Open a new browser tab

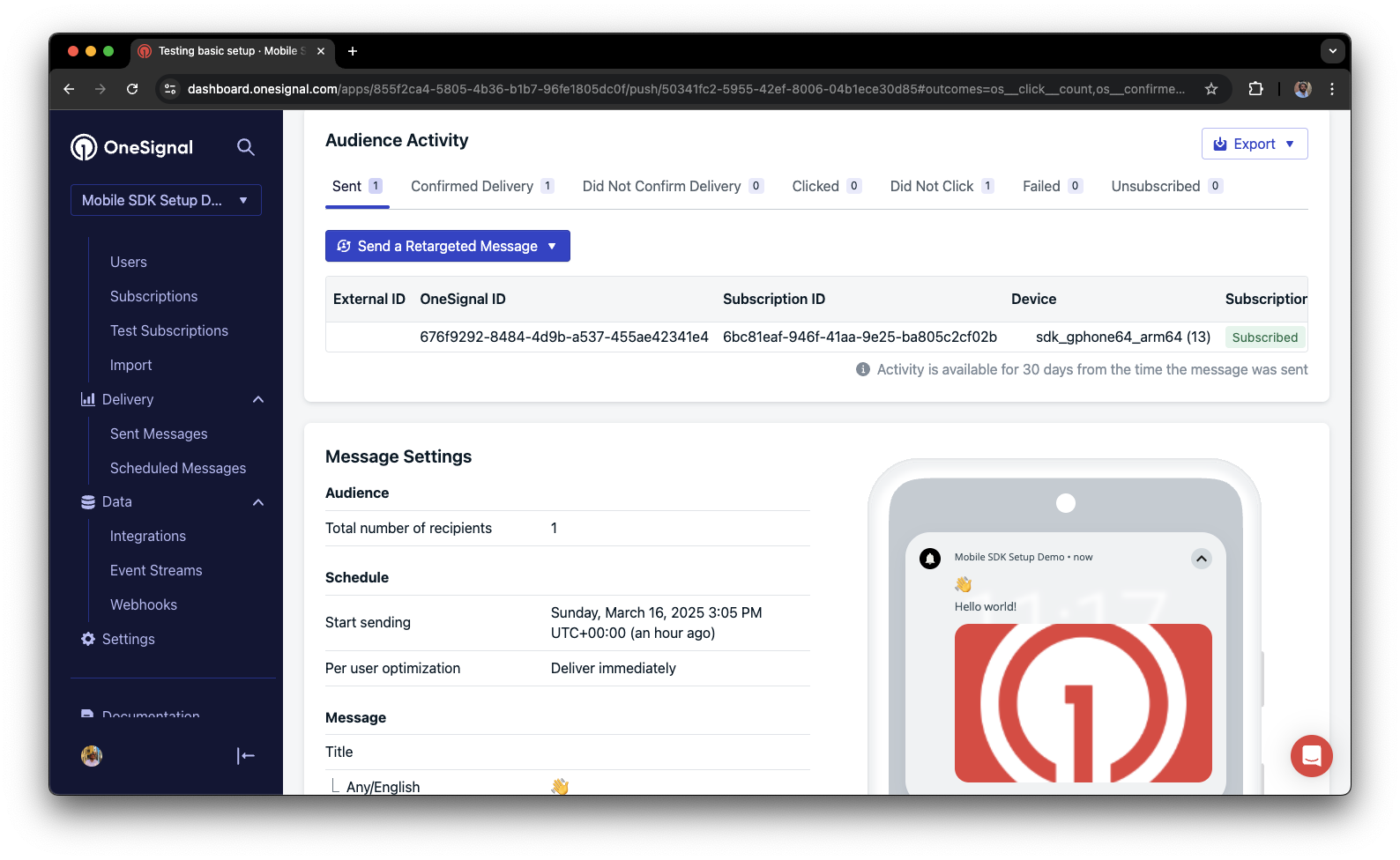click(353, 51)
